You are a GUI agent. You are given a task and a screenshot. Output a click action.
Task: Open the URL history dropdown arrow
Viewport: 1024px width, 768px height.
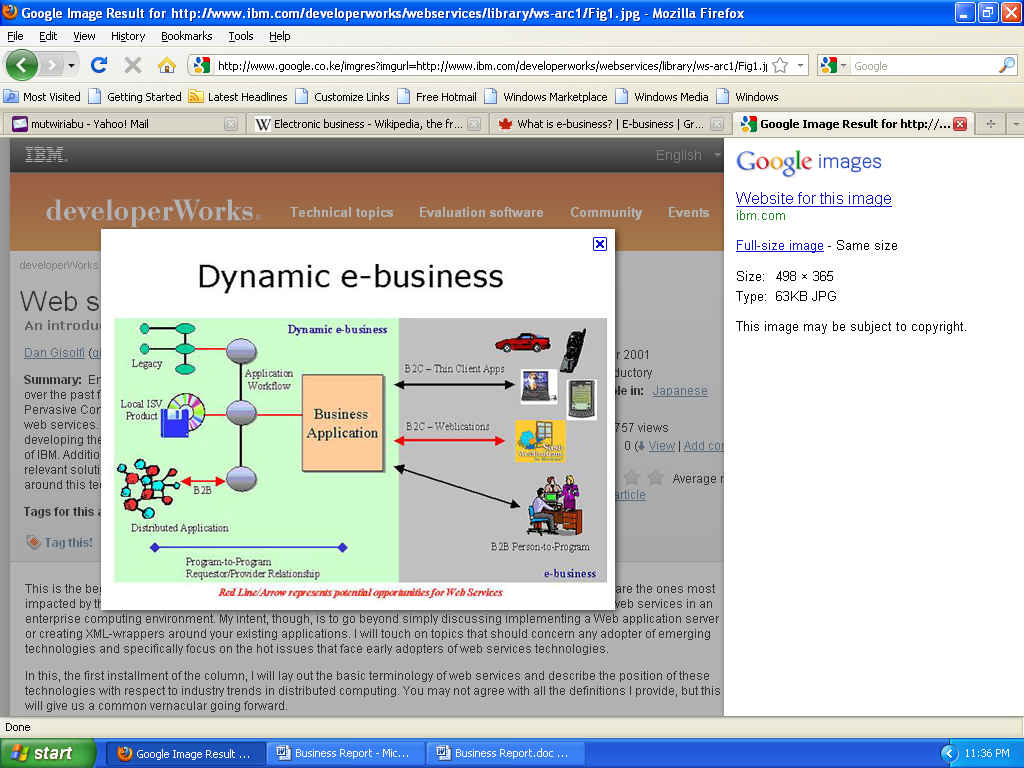click(x=801, y=65)
